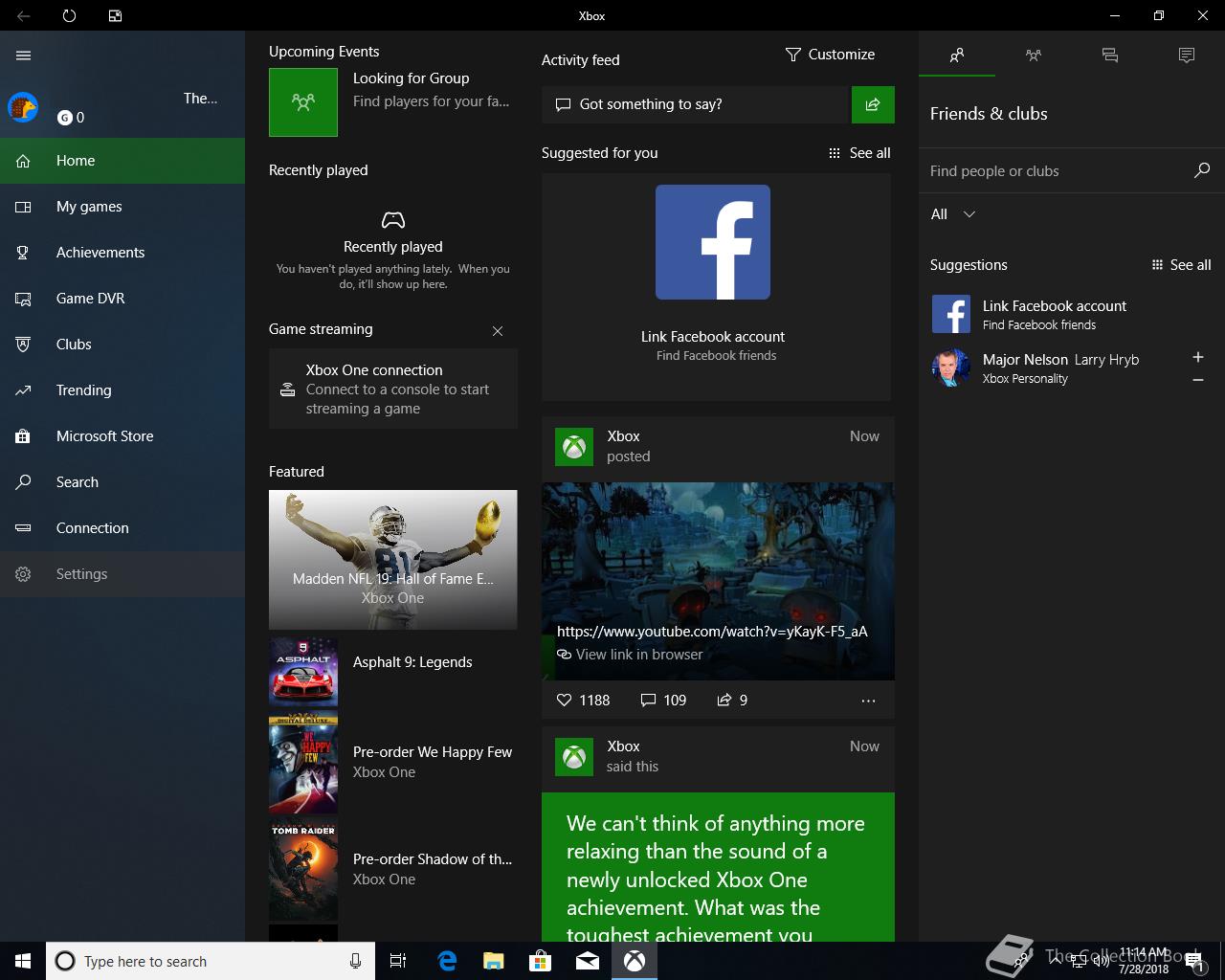Open Achievements page
The height and width of the screenshot is (980, 1225).
[122, 253]
